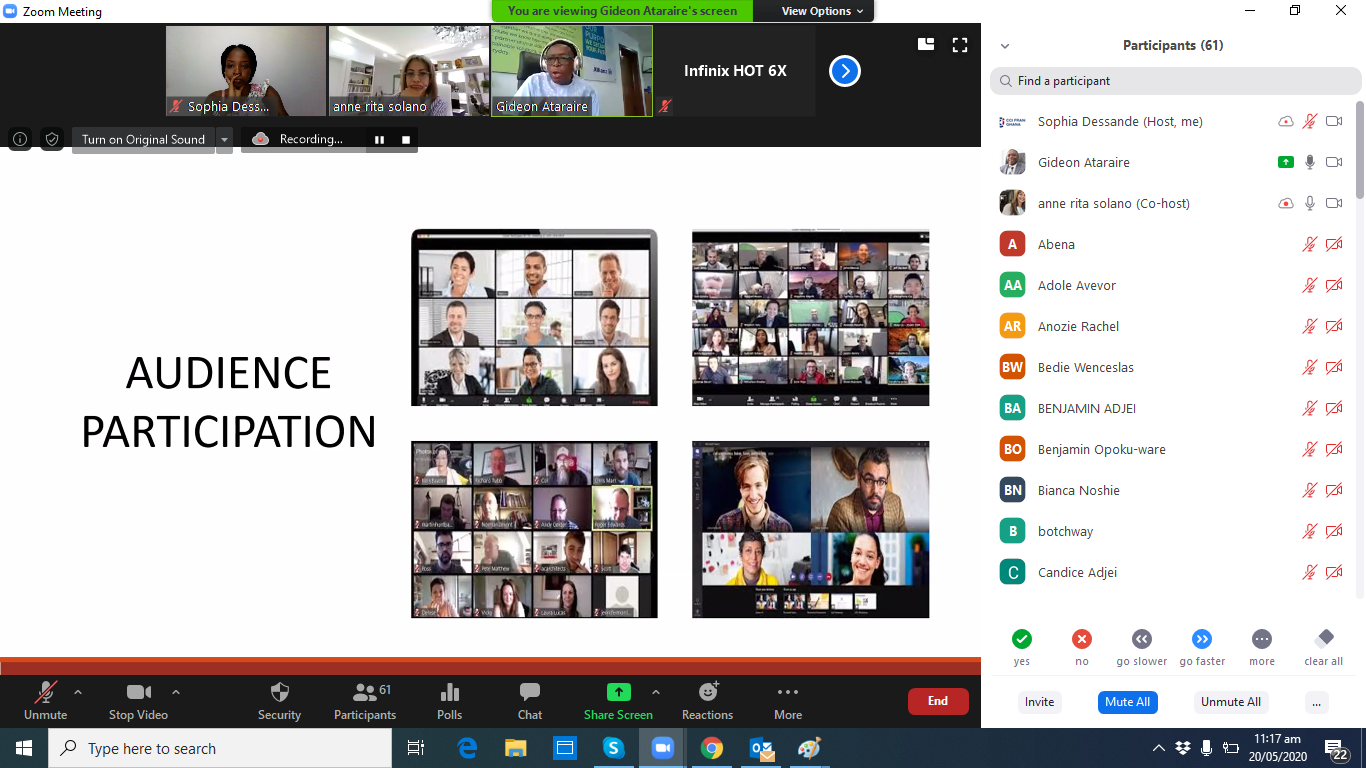The width and height of the screenshot is (1366, 768).
Task: Open Participants list from toolbar
Action: click(365, 692)
